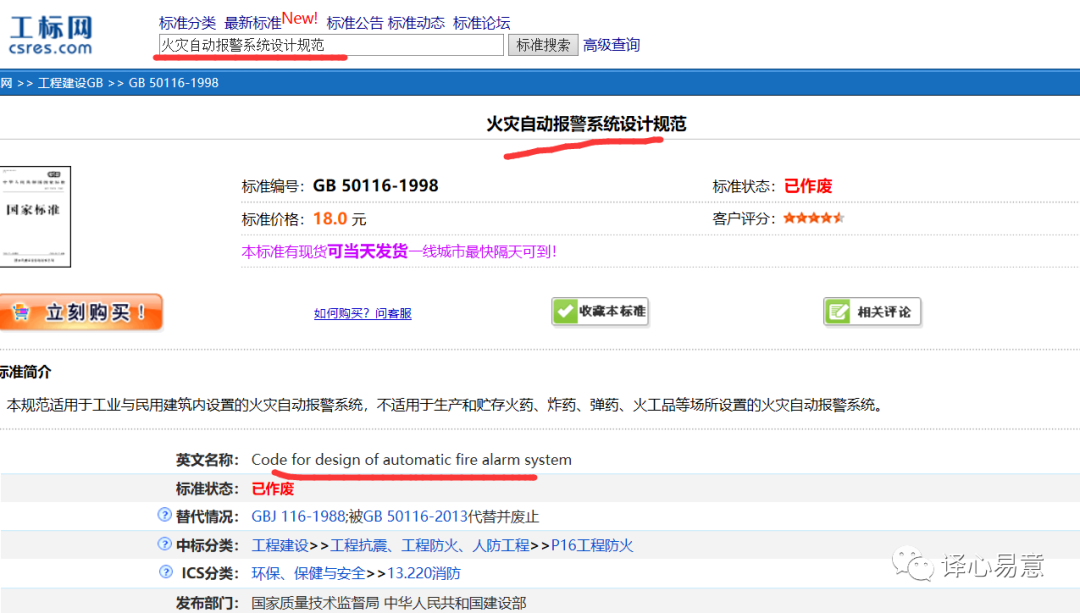Screen dimensions: 1080x613
Task: Open 相关评论 related comments
Action: (872, 312)
